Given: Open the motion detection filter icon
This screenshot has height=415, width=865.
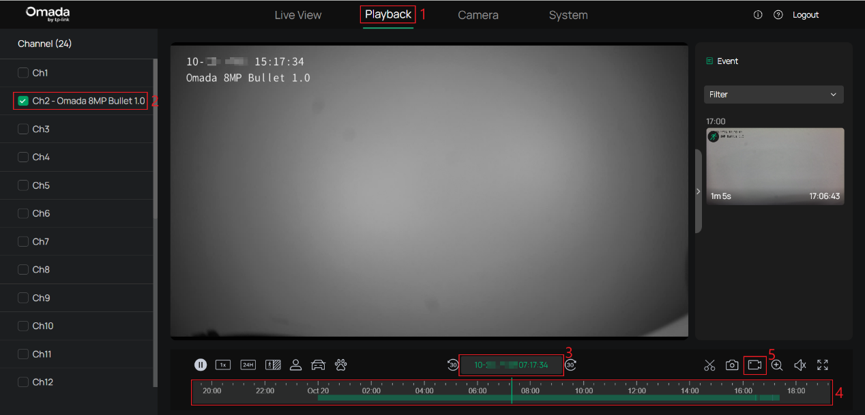Looking at the screenshot, I should tap(273, 365).
